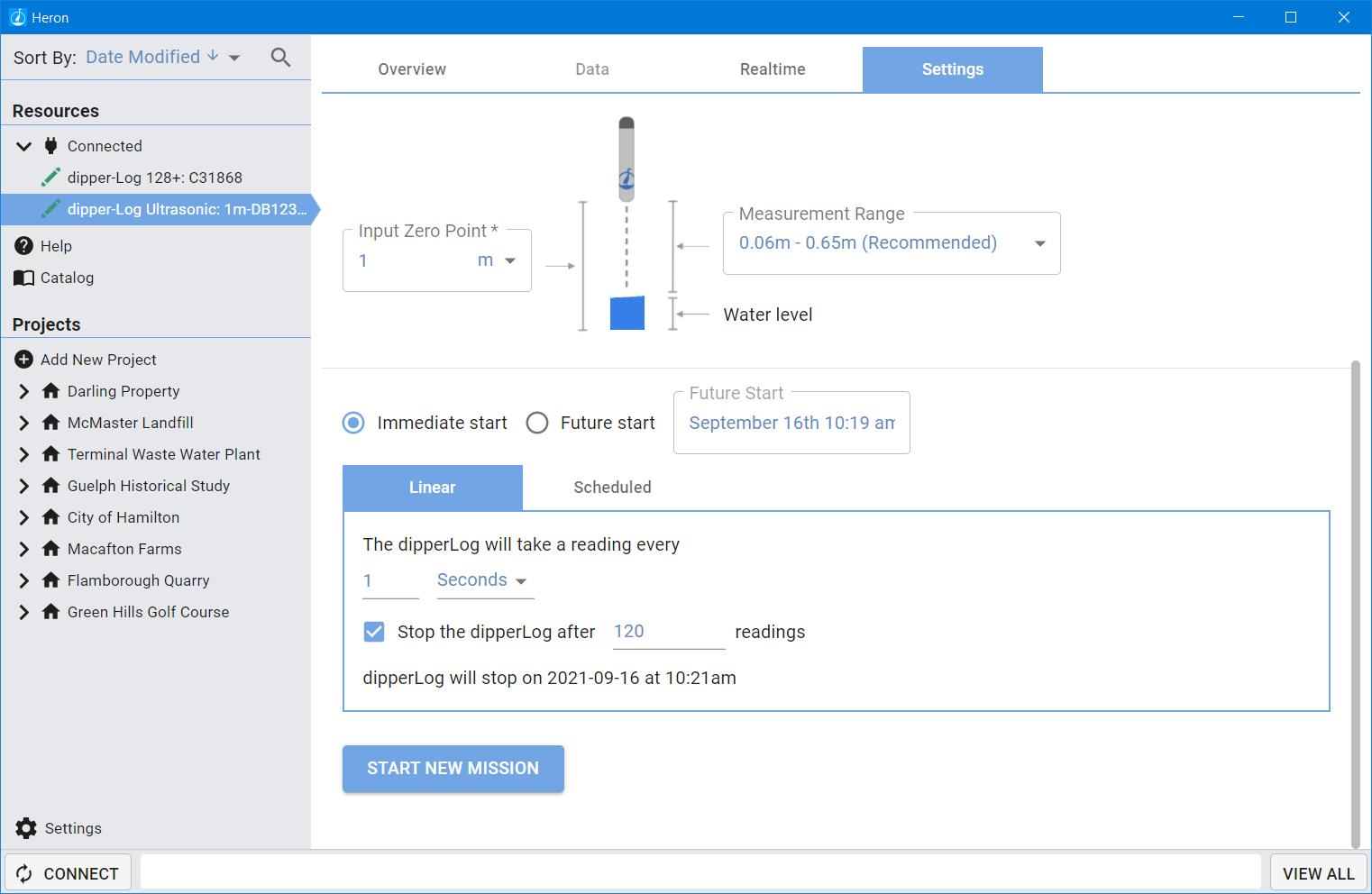Viewport: 1372px width, 894px height.
Task: Click the bottom status message bar
Action: [700, 873]
